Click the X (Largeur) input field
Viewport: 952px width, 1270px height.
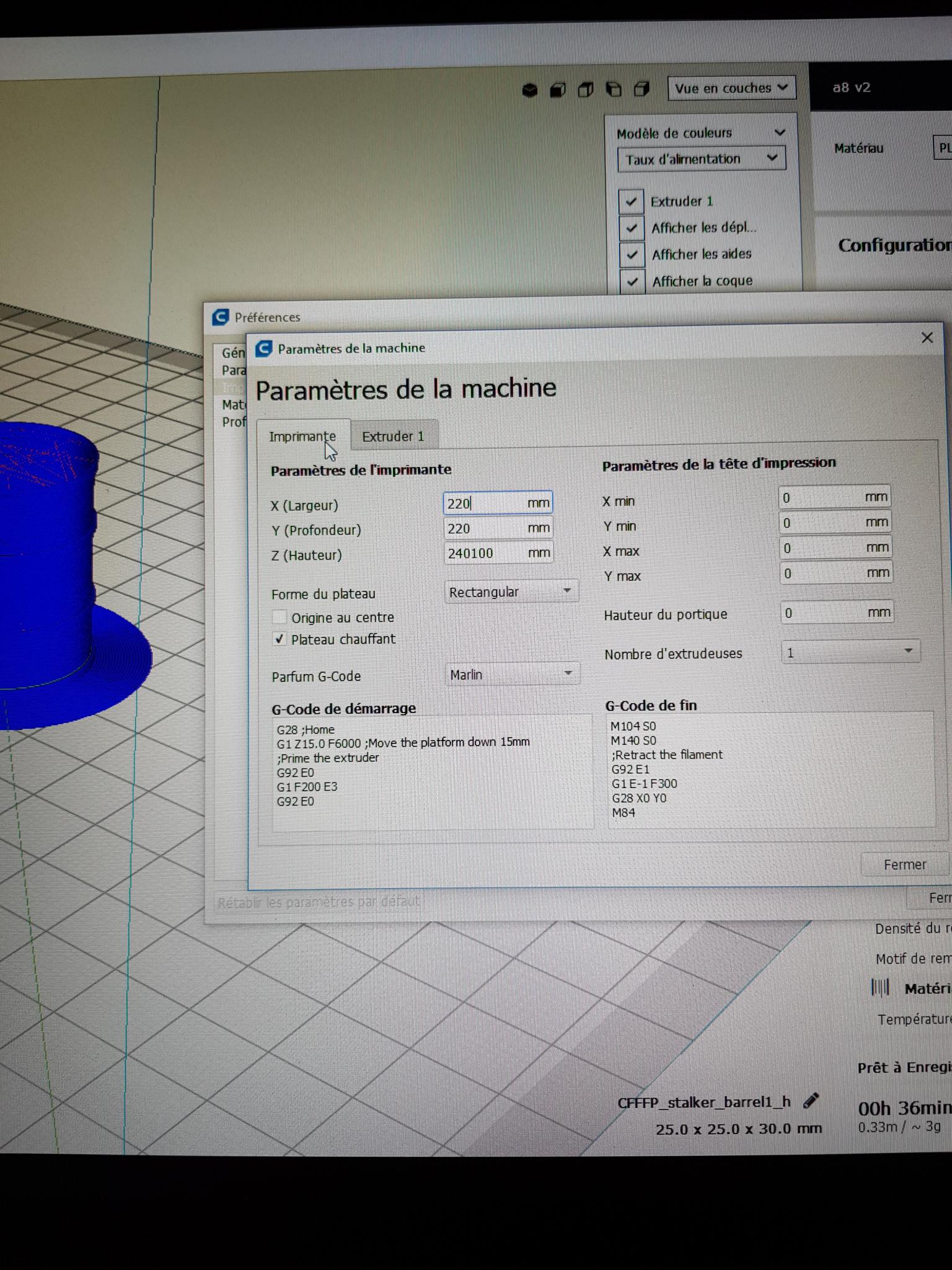click(498, 503)
